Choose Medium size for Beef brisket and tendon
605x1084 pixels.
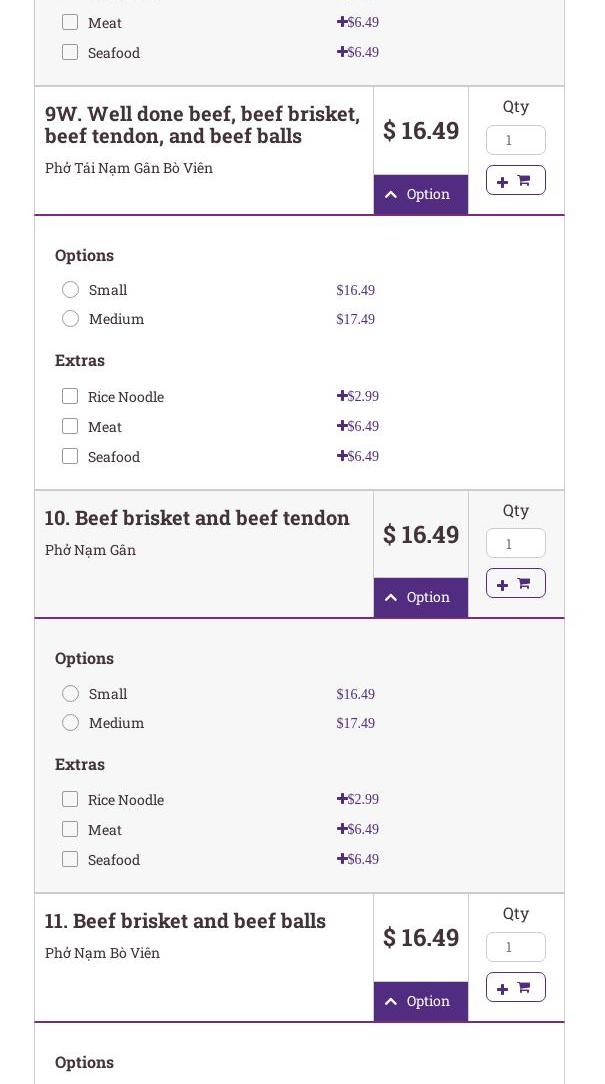tap(70, 723)
